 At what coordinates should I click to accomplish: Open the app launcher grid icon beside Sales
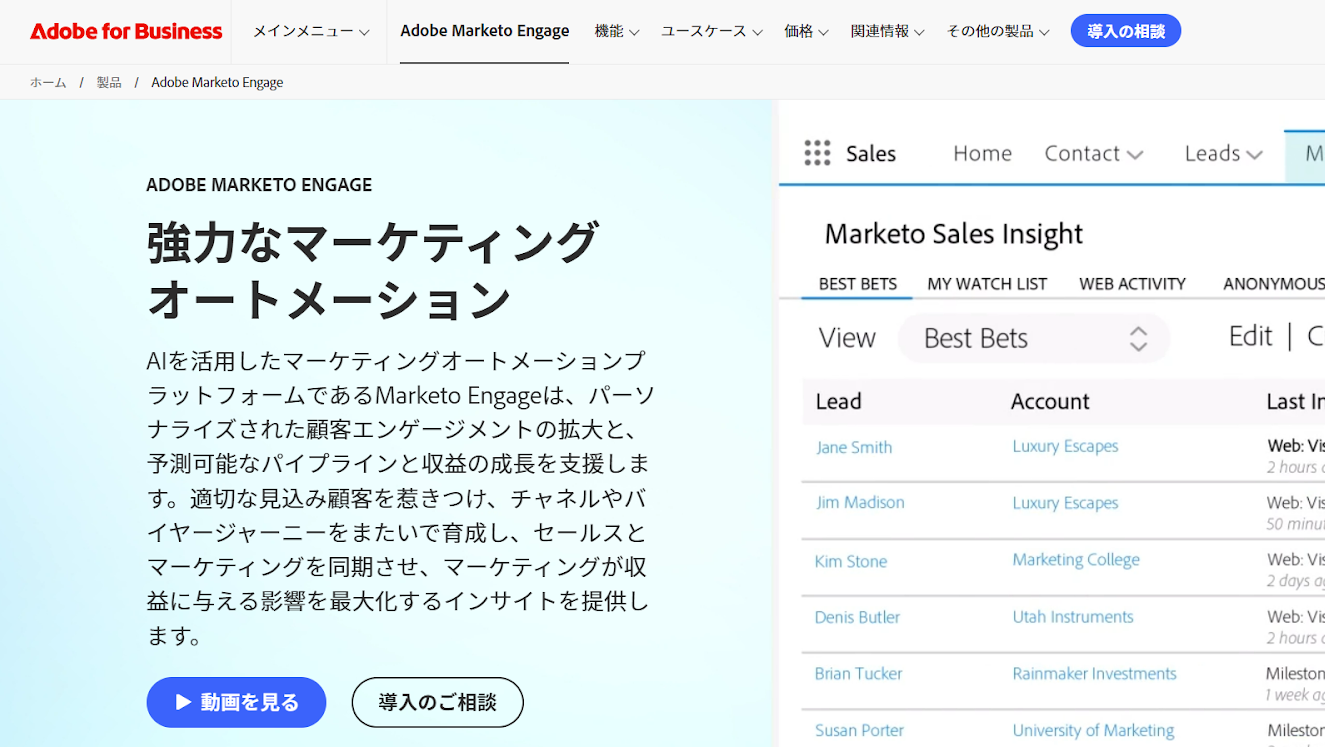pos(817,152)
